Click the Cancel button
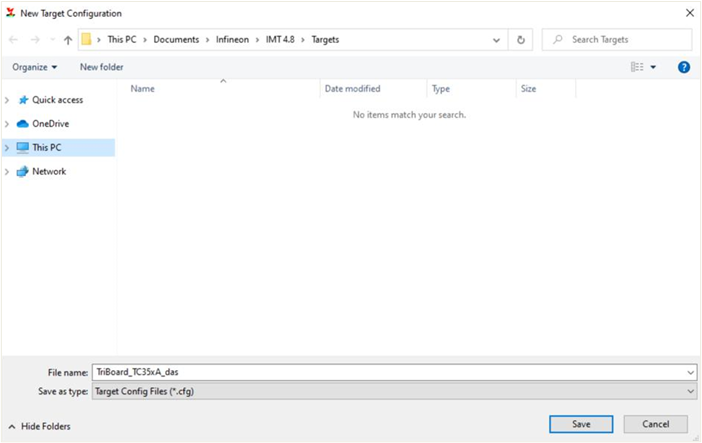This screenshot has height=443, width=702. [x=655, y=424]
